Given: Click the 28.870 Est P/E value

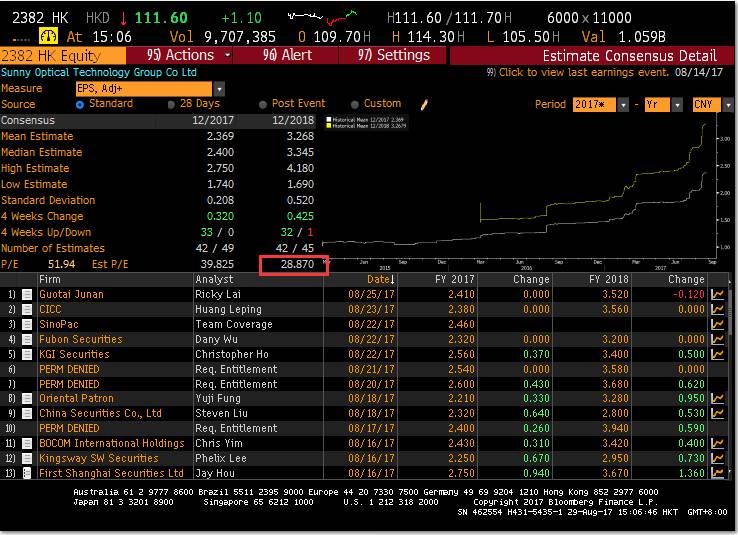Looking at the screenshot, I should pyautogui.click(x=297, y=264).
